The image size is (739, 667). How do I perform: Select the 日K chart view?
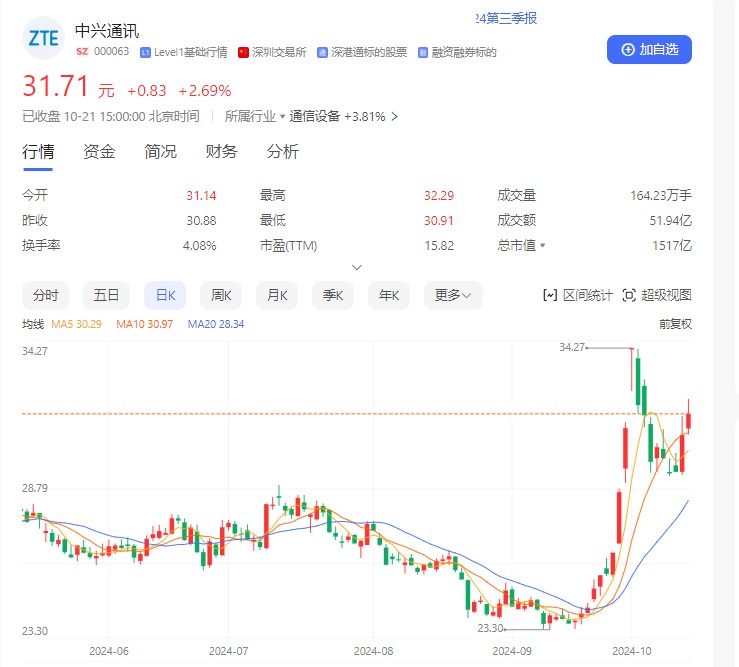point(165,296)
